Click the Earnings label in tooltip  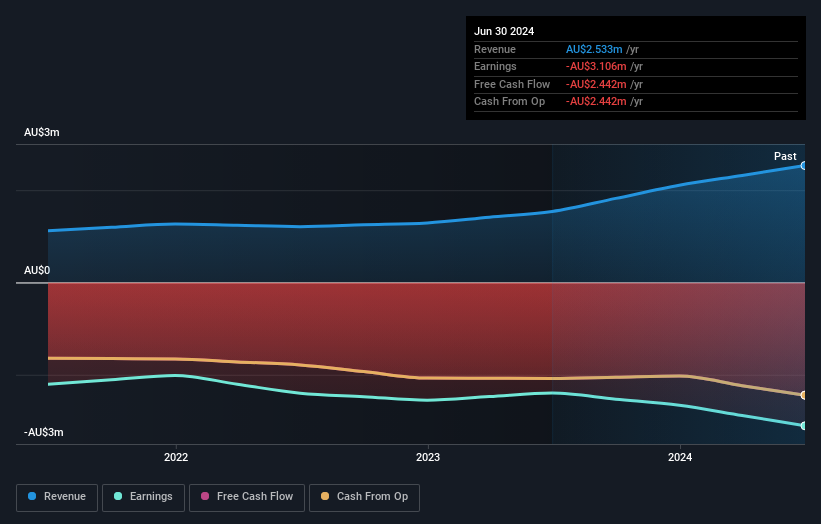coord(495,66)
